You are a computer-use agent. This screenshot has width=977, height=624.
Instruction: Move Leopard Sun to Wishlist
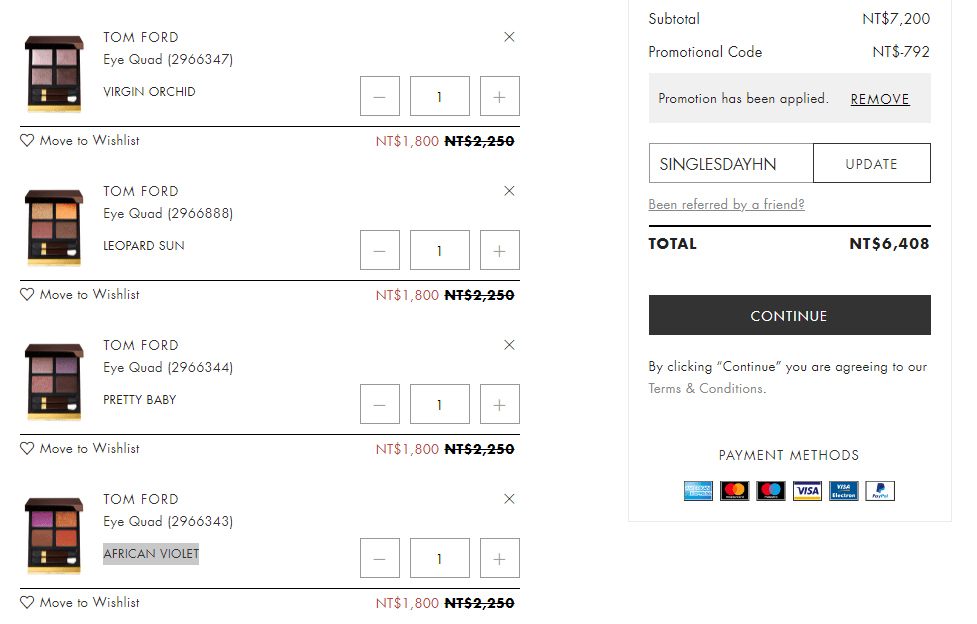(x=80, y=295)
